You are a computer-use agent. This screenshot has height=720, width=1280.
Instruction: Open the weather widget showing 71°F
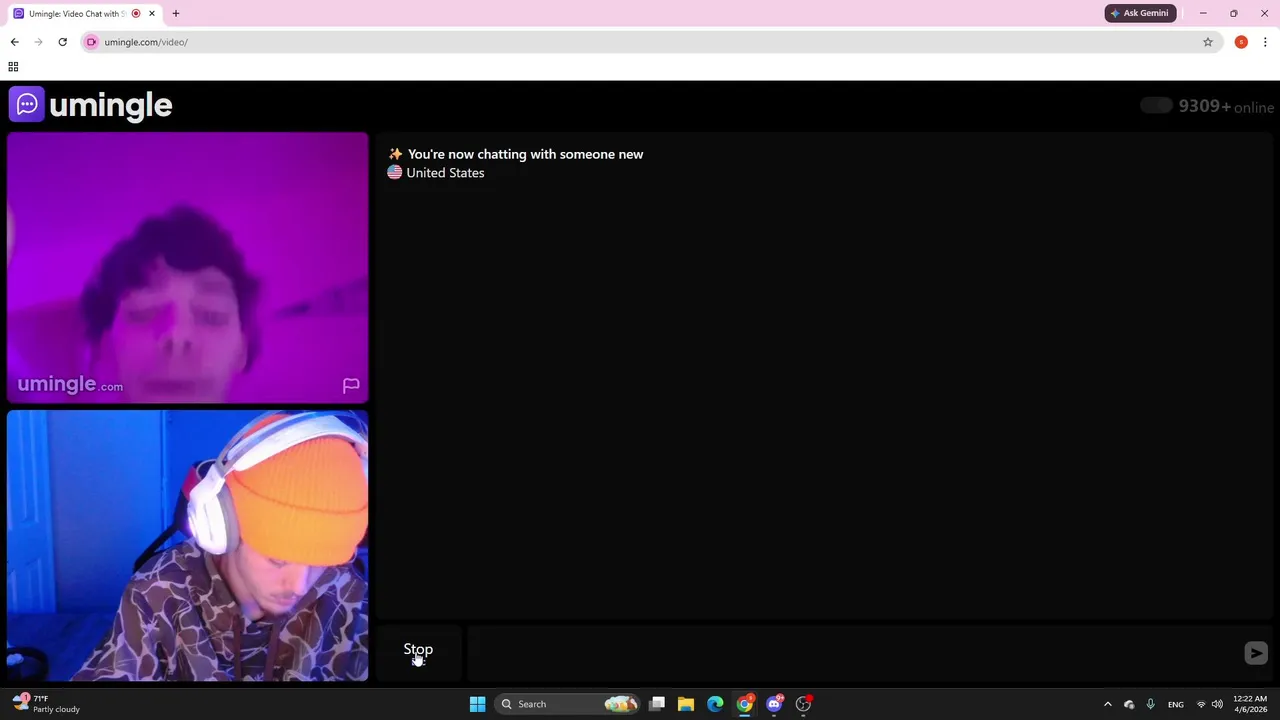pyautogui.click(x=47, y=704)
